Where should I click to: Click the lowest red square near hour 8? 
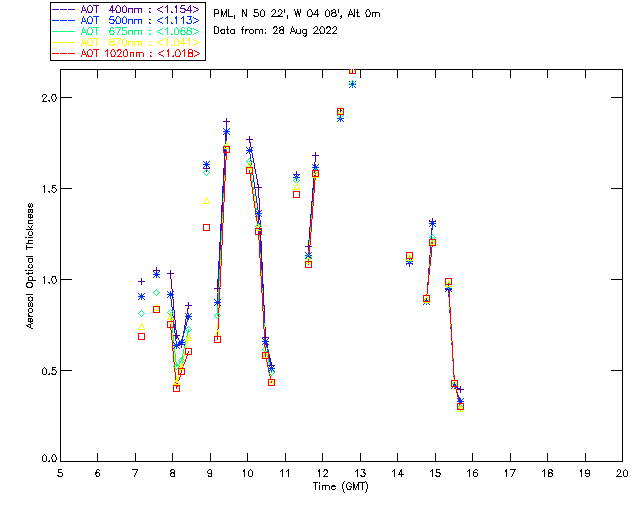[176, 388]
